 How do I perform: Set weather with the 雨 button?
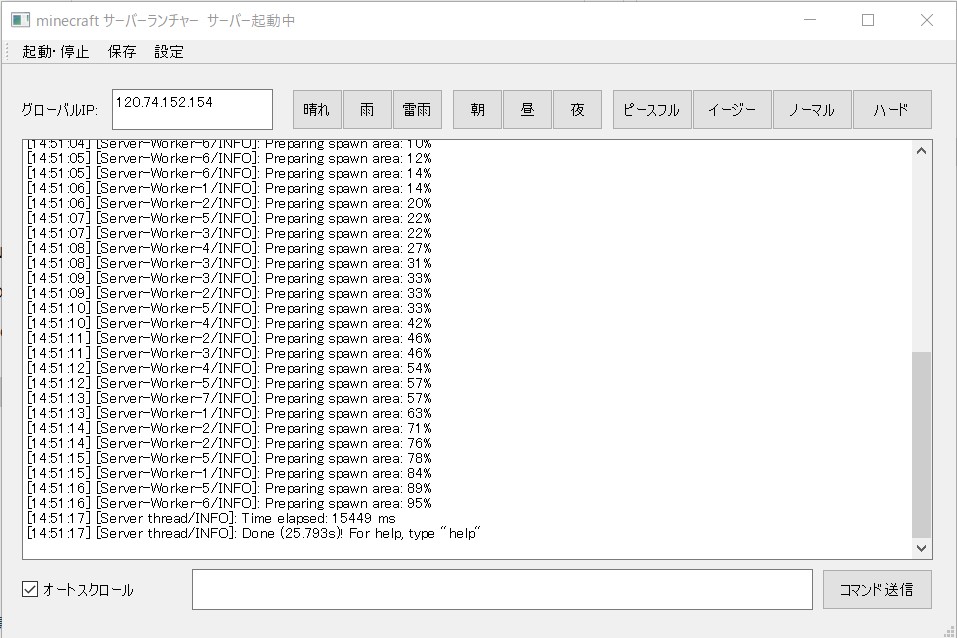(367, 110)
